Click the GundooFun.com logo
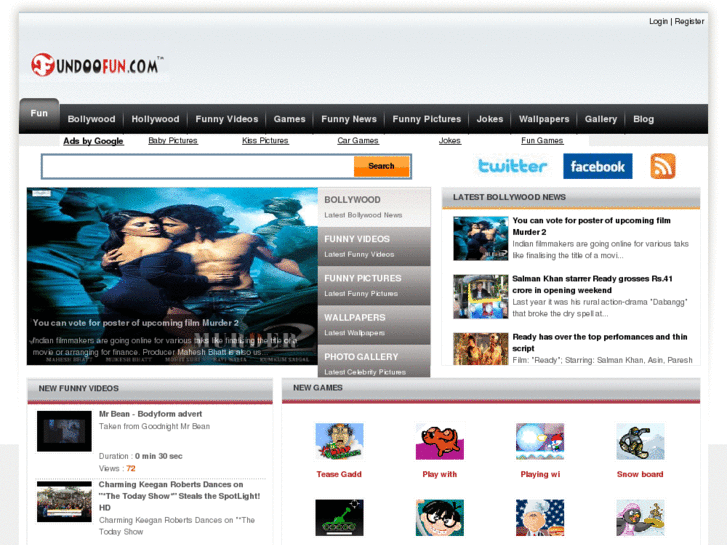 [x=97, y=65]
